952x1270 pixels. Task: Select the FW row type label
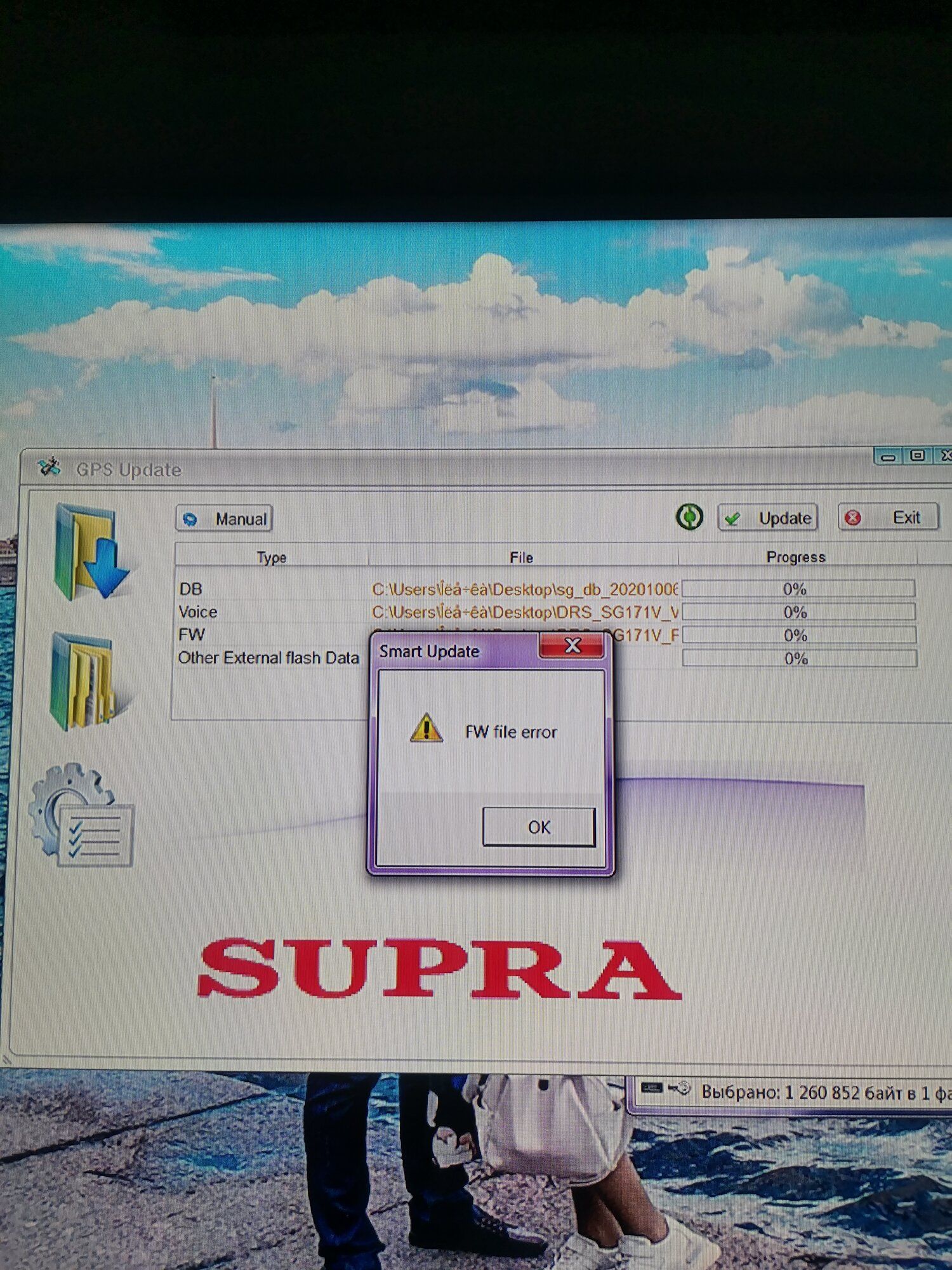(x=192, y=635)
